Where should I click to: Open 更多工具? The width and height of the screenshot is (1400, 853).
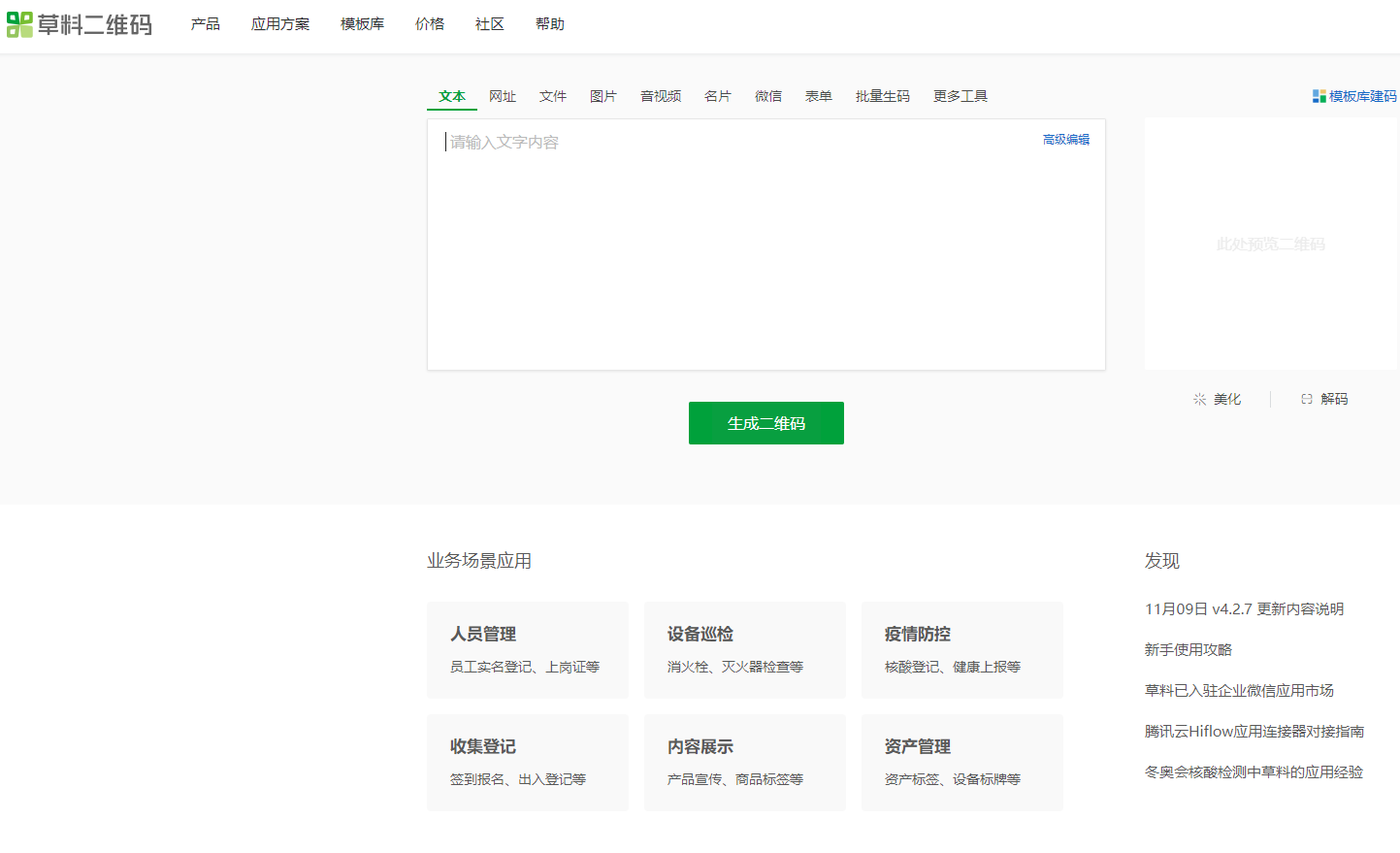click(960, 96)
